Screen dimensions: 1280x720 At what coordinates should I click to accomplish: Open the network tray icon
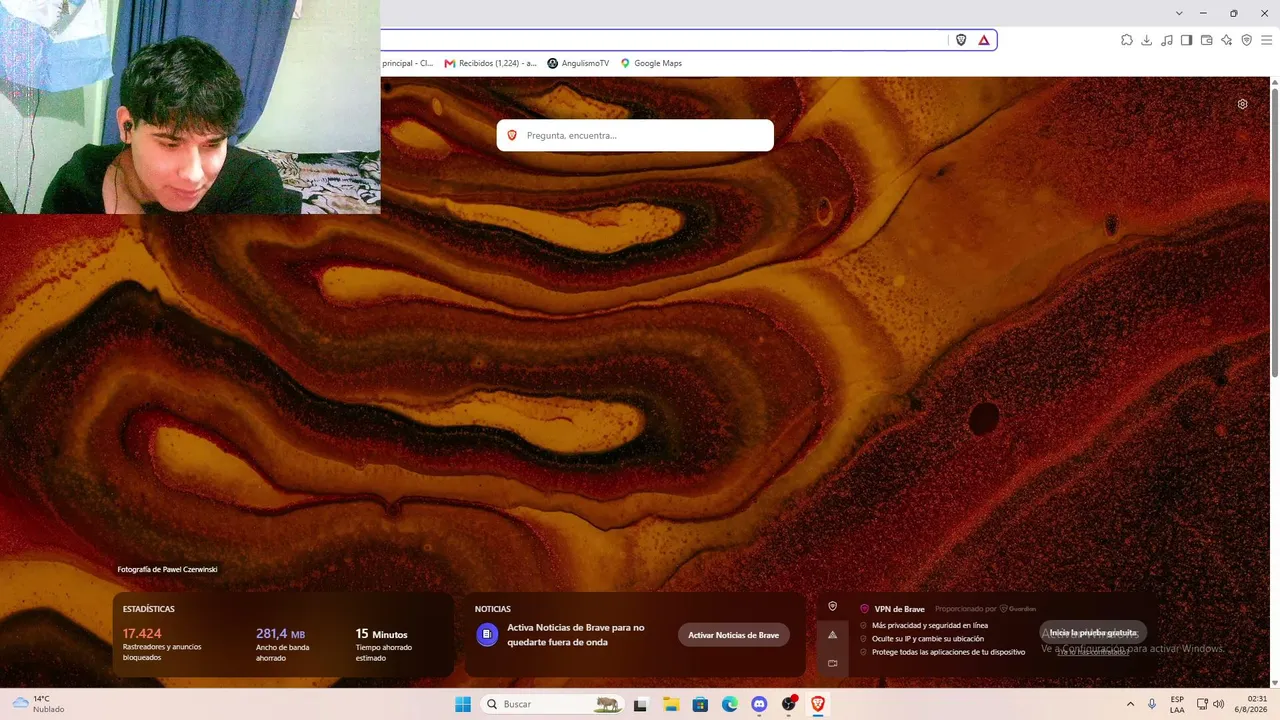pos(1202,704)
